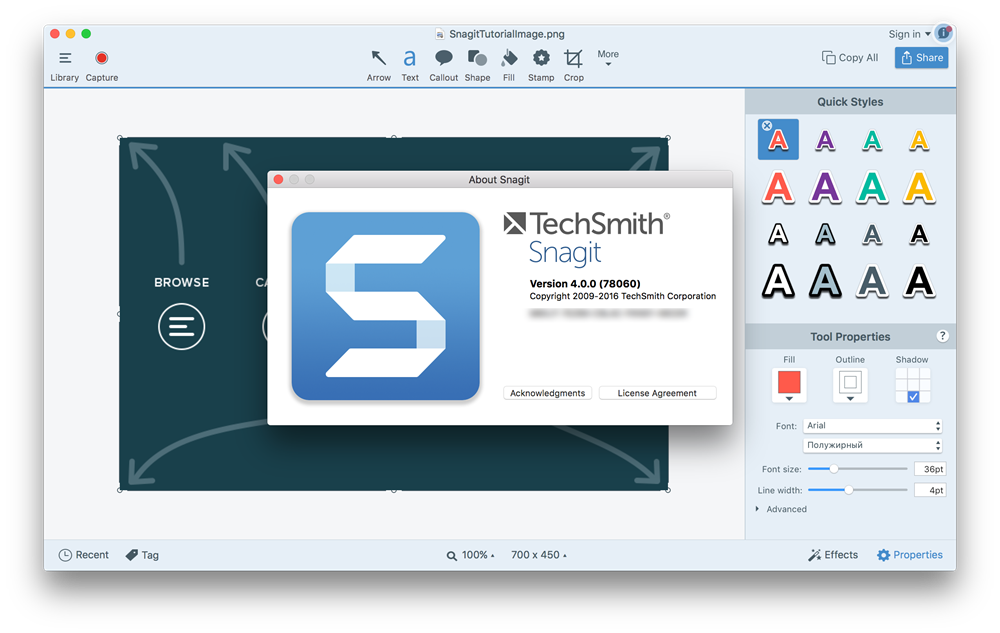Adjust the Line width slider

848,490
